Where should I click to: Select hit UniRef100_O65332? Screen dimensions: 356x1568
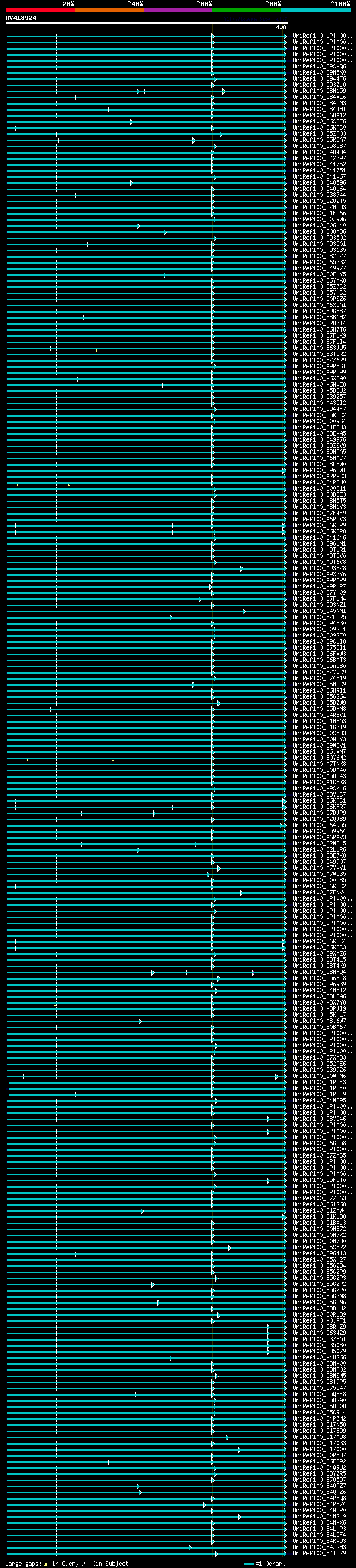[319, 263]
